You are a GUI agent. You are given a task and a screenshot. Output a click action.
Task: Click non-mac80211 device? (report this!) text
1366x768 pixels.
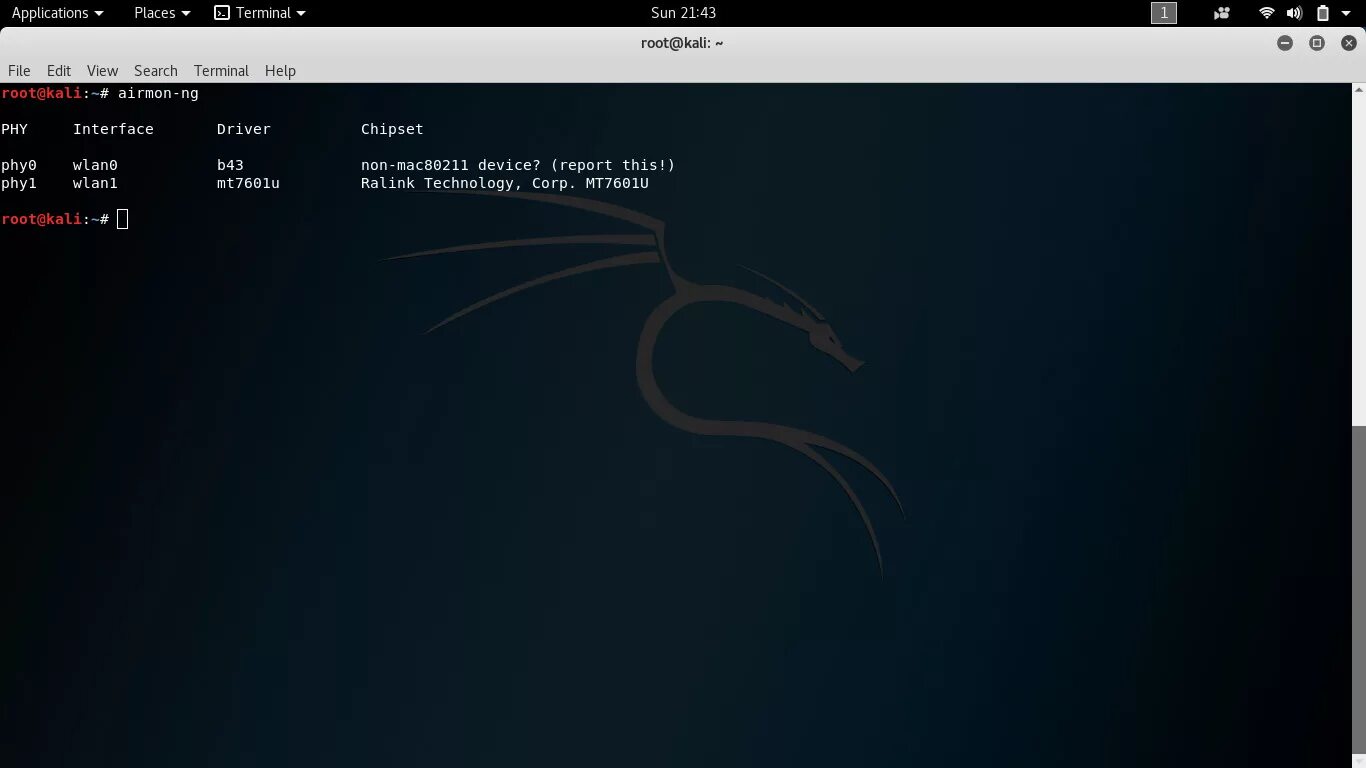[x=518, y=165]
